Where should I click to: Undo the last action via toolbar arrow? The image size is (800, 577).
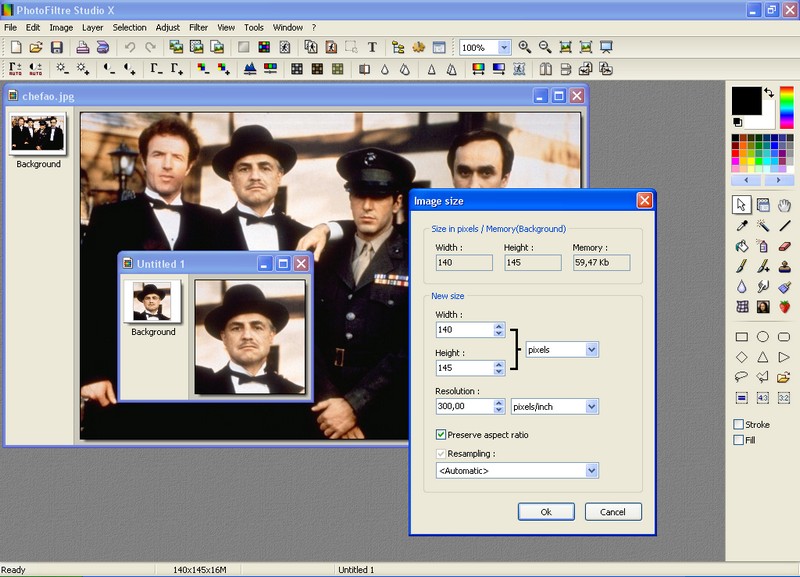(130, 47)
